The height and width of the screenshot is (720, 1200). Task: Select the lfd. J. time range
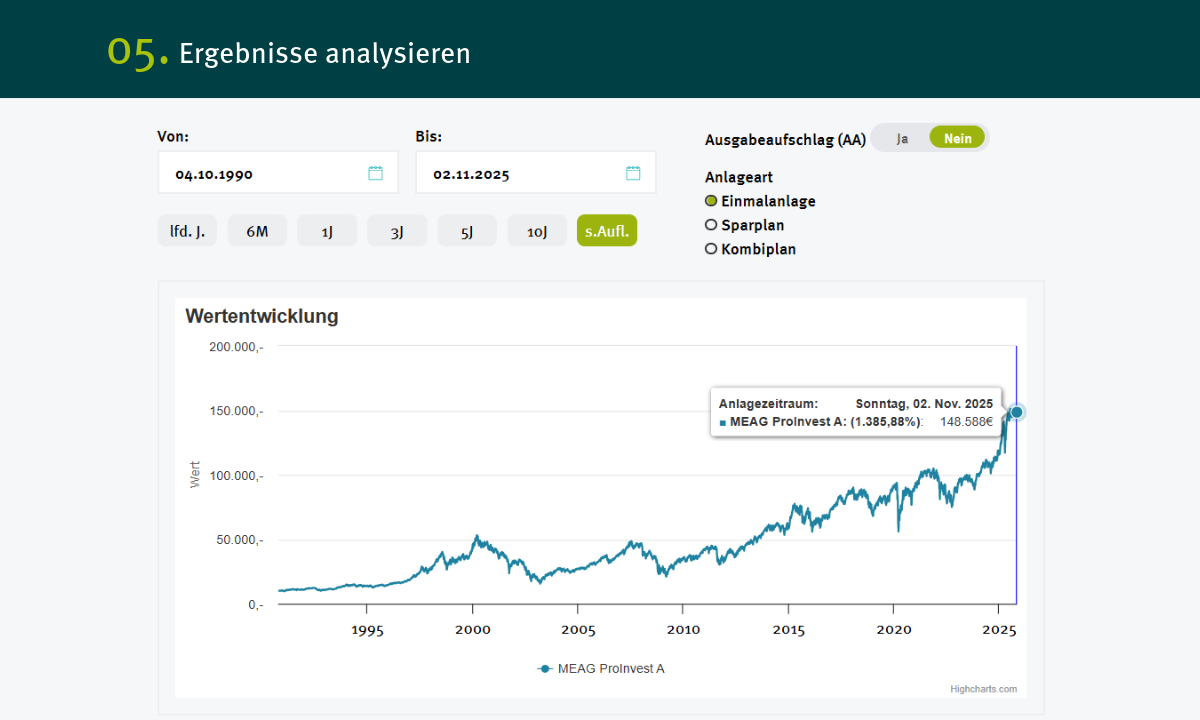click(x=187, y=231)
